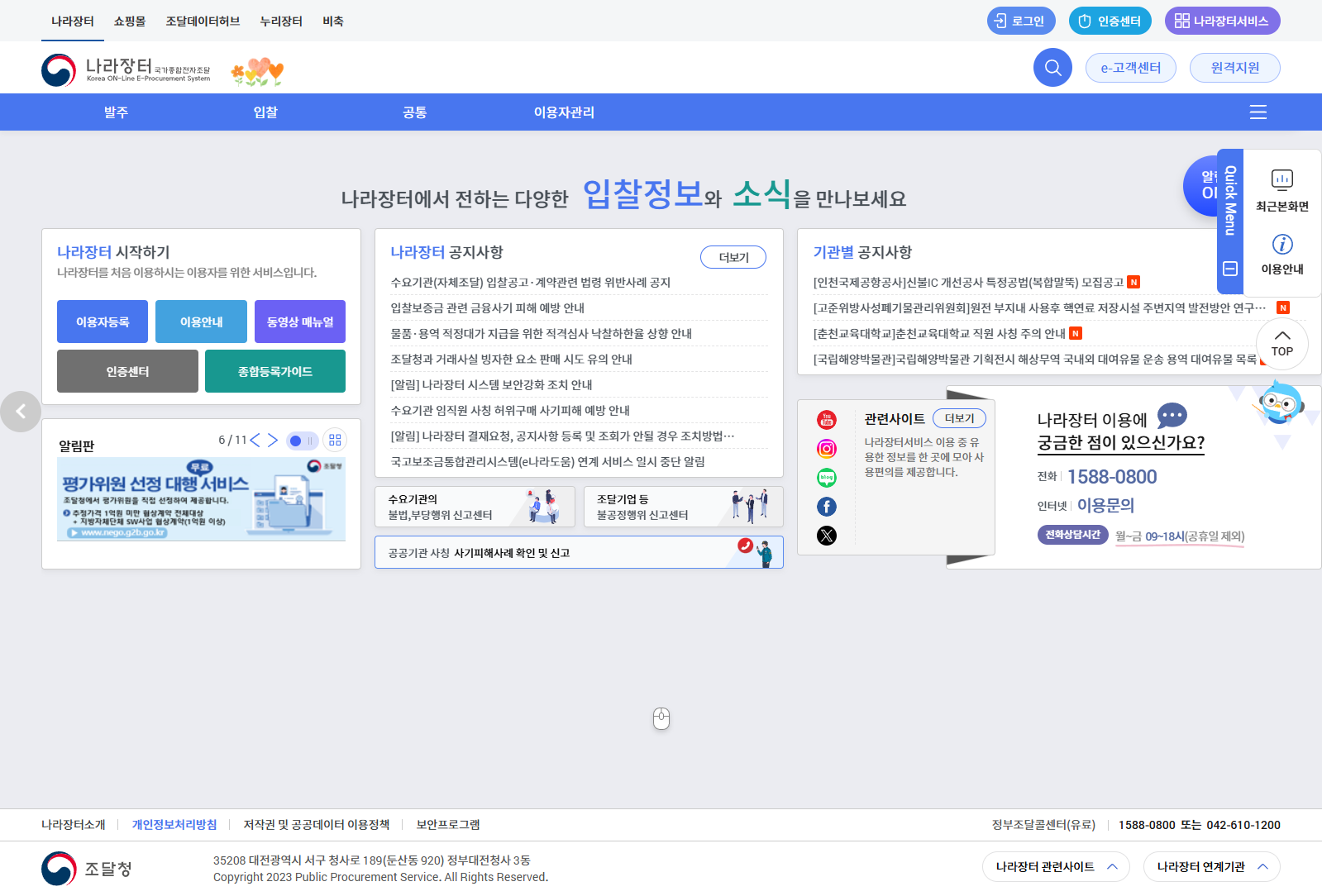Open 나라장터서비스 purple button
1322x896 pixels.
1222,21
